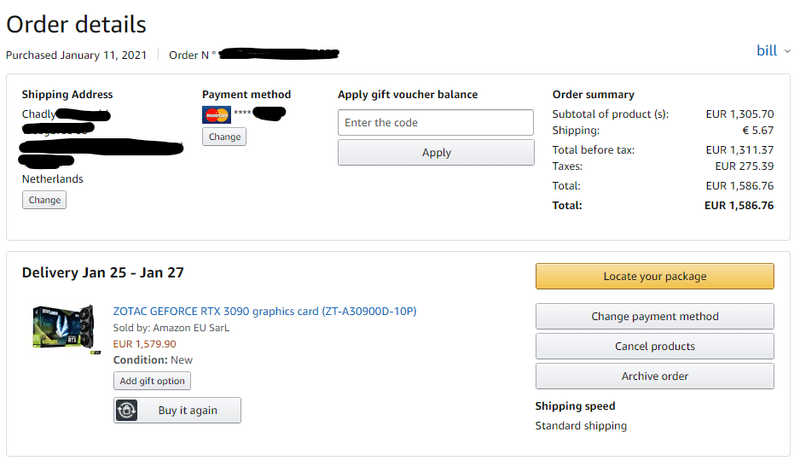The height and width of the screenshot is (461, 800).
Task: Click the Standard shipping speed text
Action: pos(581,426)
